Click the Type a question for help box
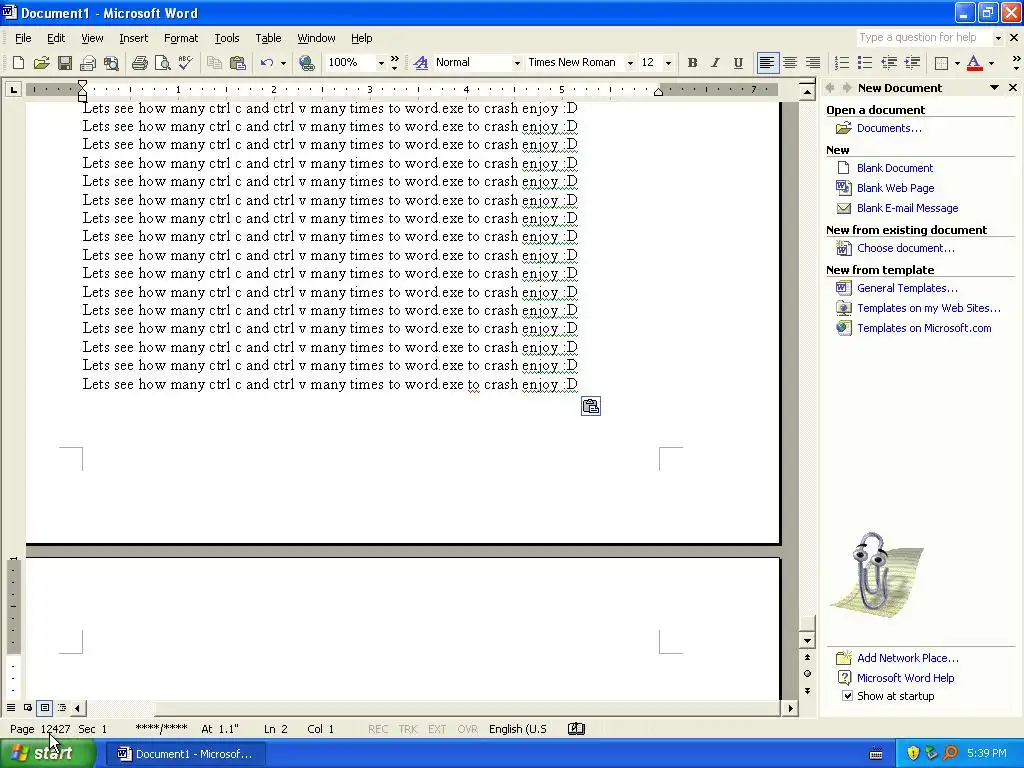Viewport: 1024px width, 768px height. pos(924,37)
